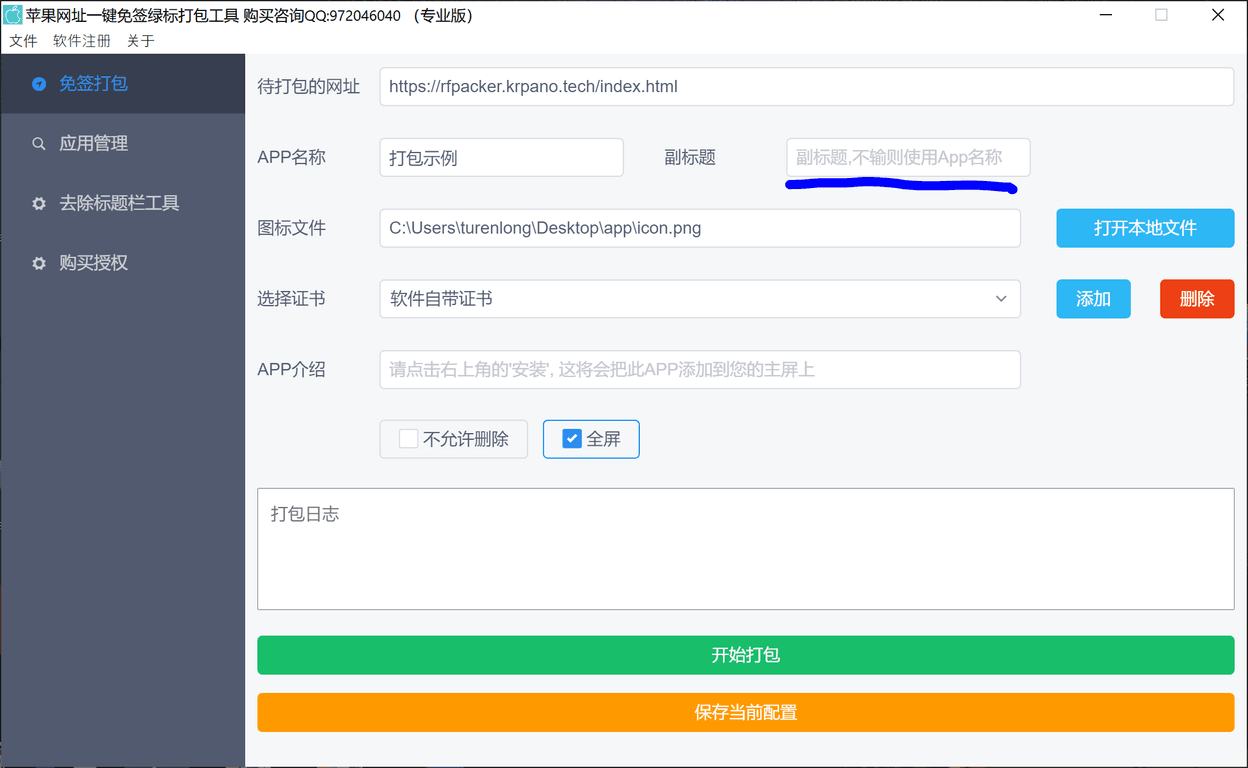Click the gear icon next to 购买授权
This screenshot has width=1248, height=768.
coord(39,263)
